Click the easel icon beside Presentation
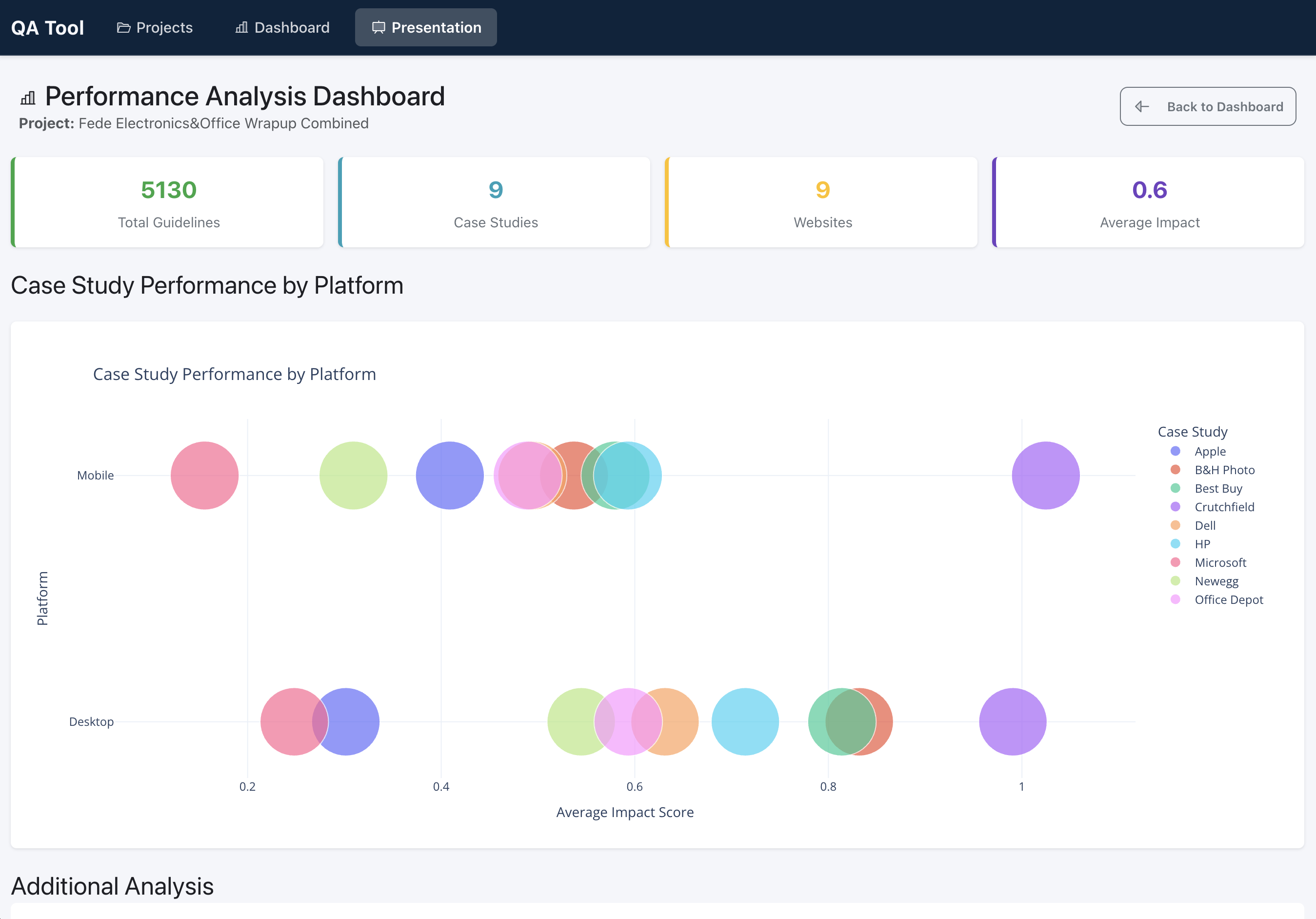 click(379, 27)
